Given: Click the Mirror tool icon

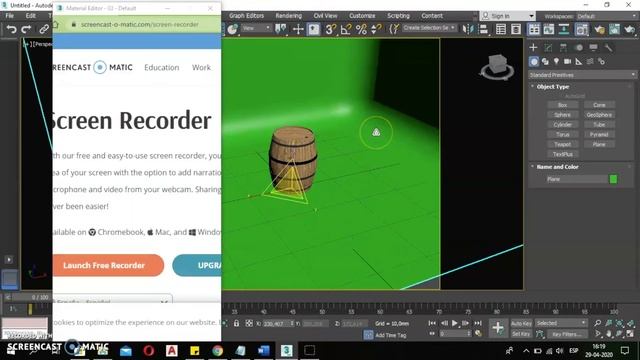Looking at the screenshot, I should coord(467,29).
